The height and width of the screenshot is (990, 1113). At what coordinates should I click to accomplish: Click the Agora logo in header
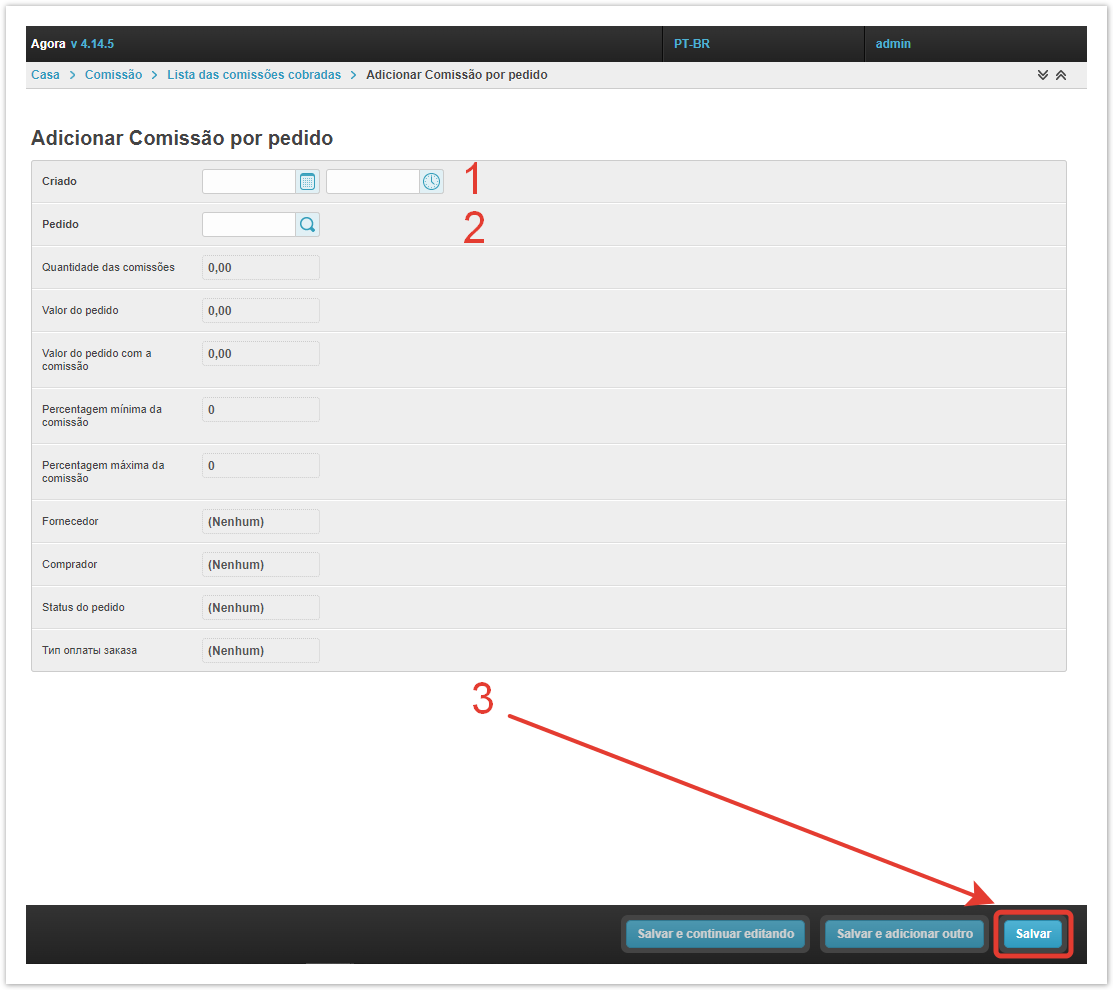click(x=48, y=44)
